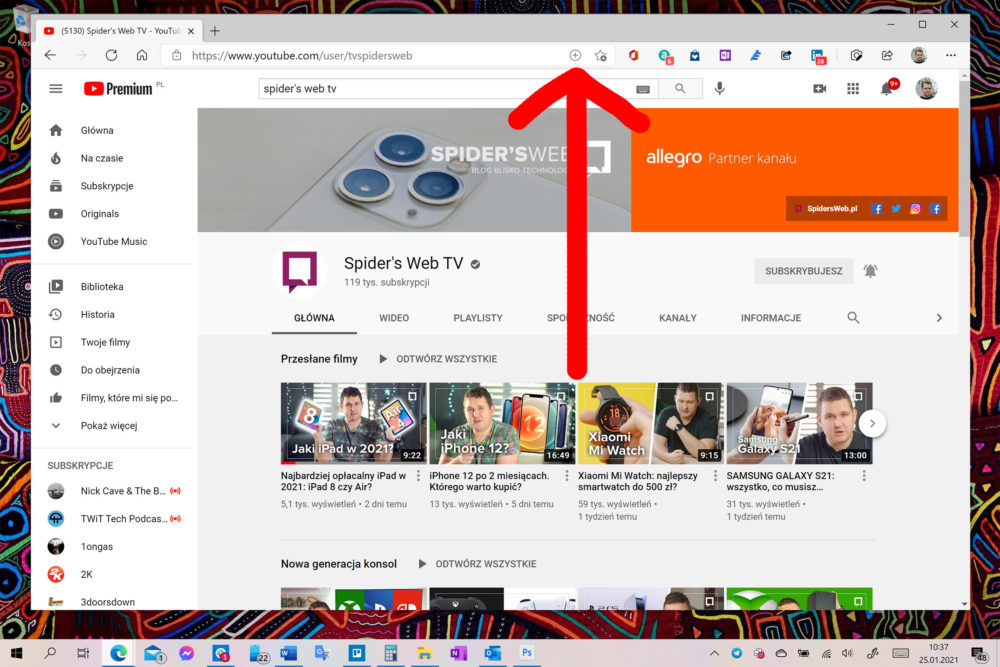Click the SUBSKRYBUJESZ subscription button
1000x667 pixels.
804,271
